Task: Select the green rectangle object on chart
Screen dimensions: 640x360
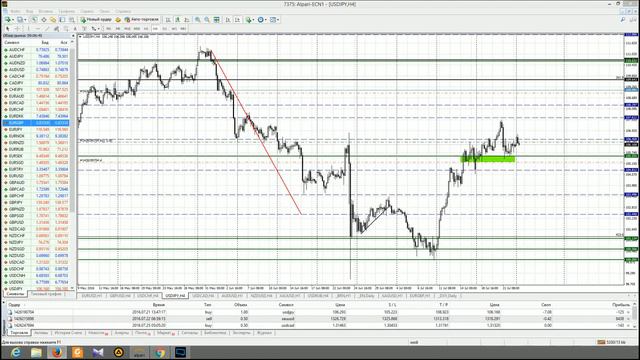Action: tap(488, 159)
